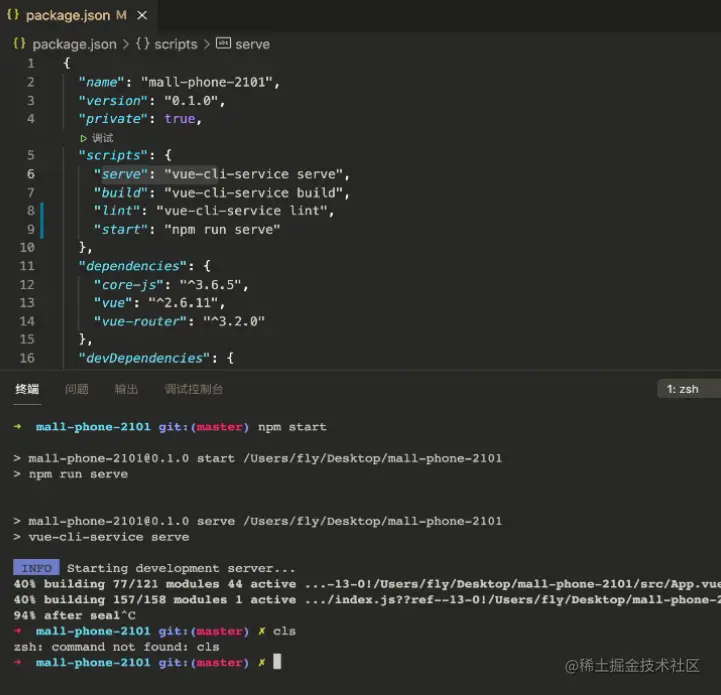Switch to the 终端 terminal tab

coord(27,389)
